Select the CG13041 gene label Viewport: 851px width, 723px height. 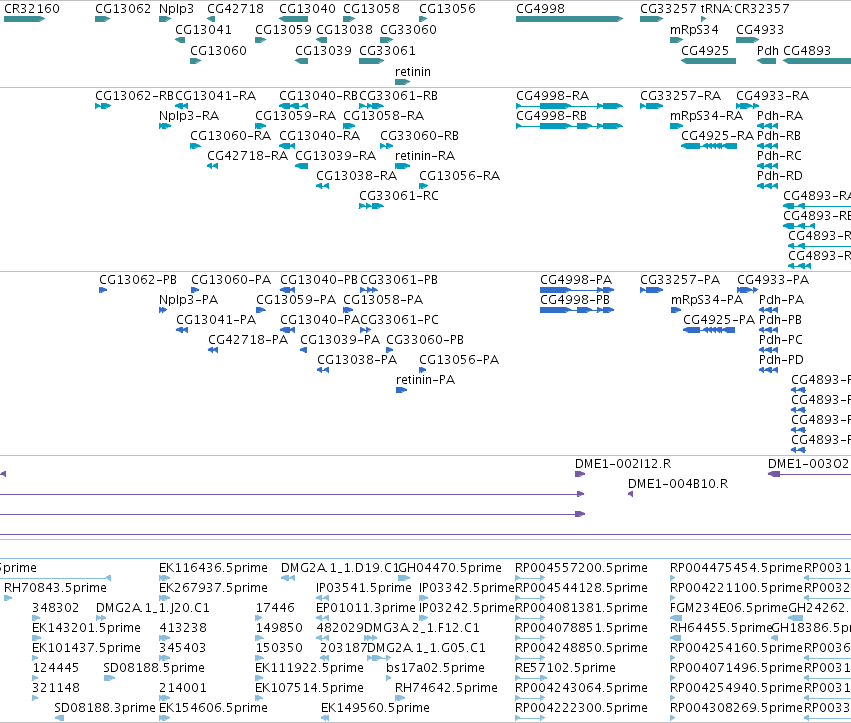click(203, 29)
